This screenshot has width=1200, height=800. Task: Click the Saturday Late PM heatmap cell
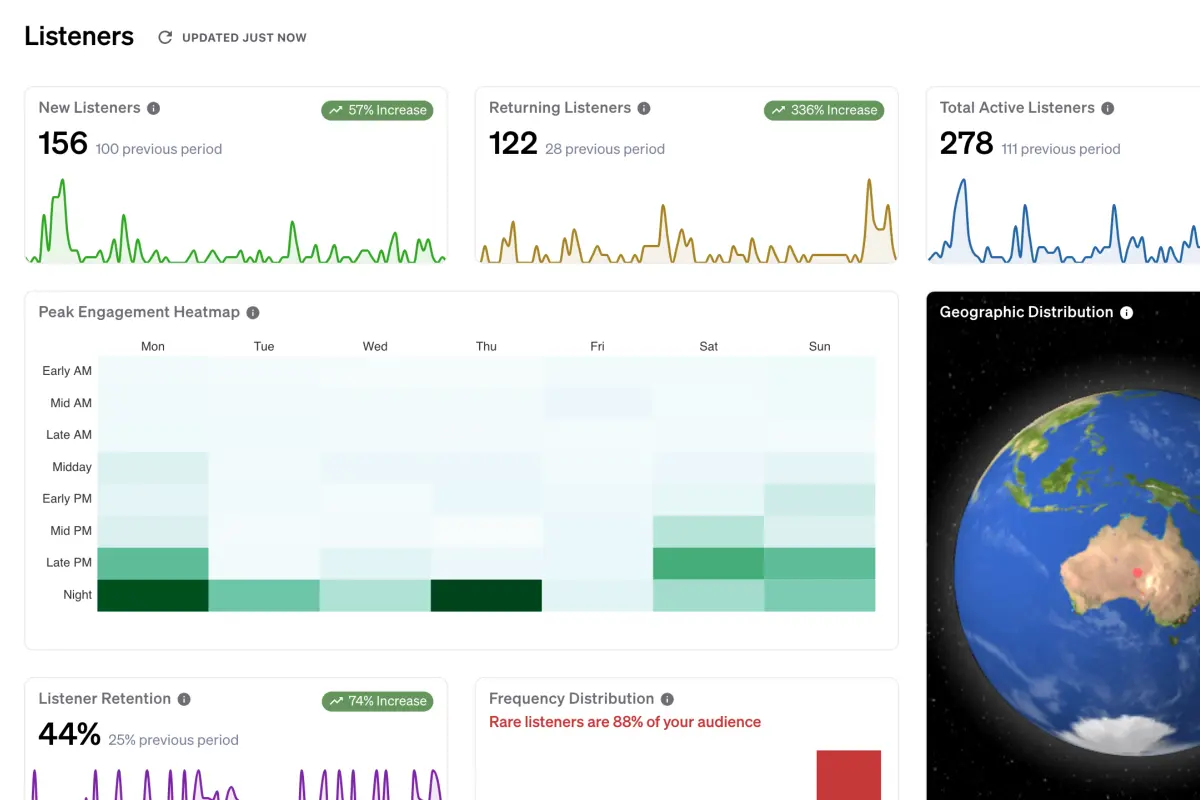click(x=708, y=563)
